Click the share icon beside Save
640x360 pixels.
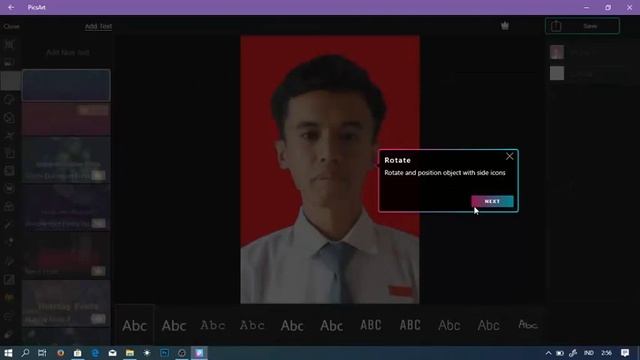click(556, 26)
